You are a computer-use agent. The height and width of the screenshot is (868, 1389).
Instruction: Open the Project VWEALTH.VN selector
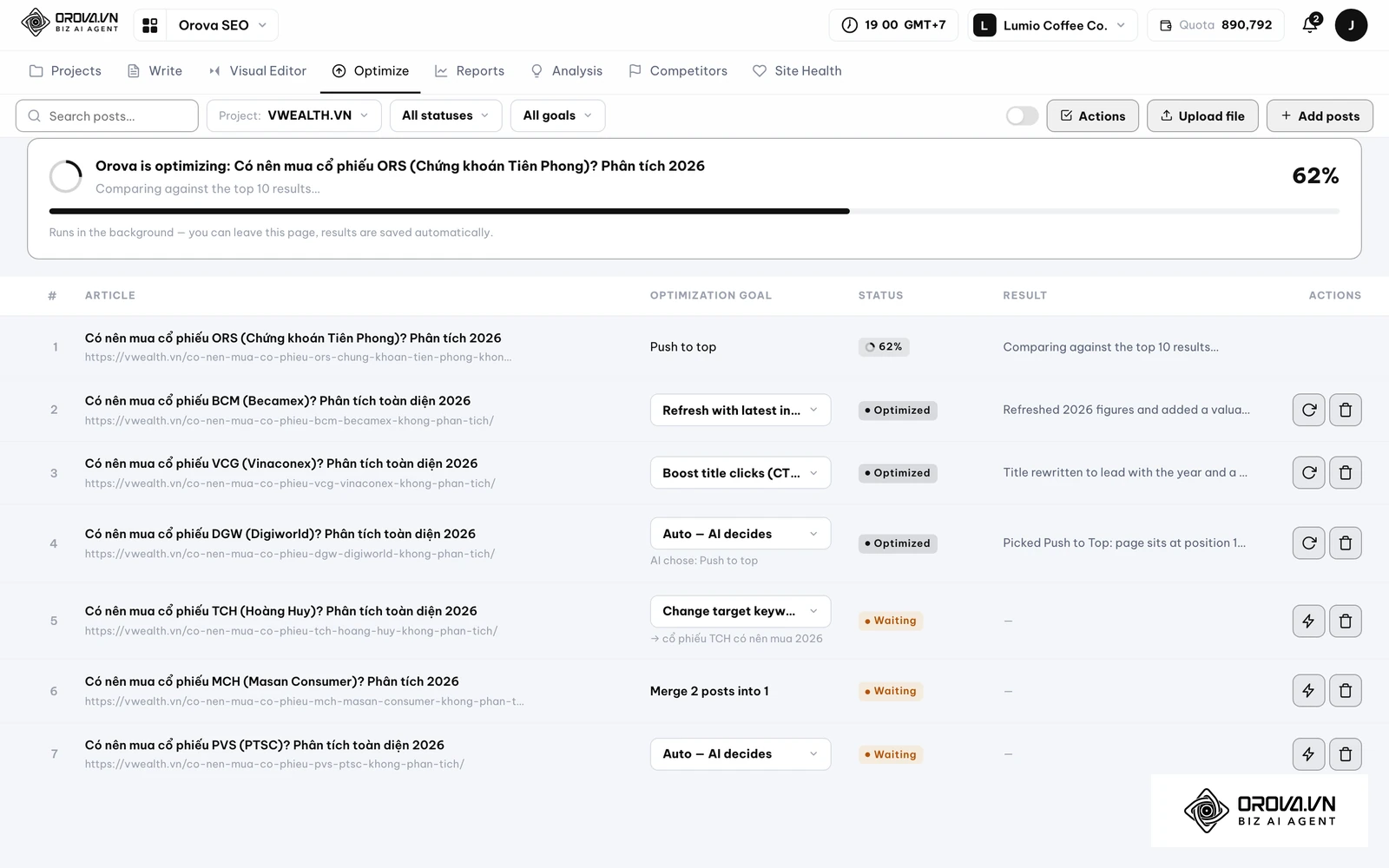[x=293, y=115]
